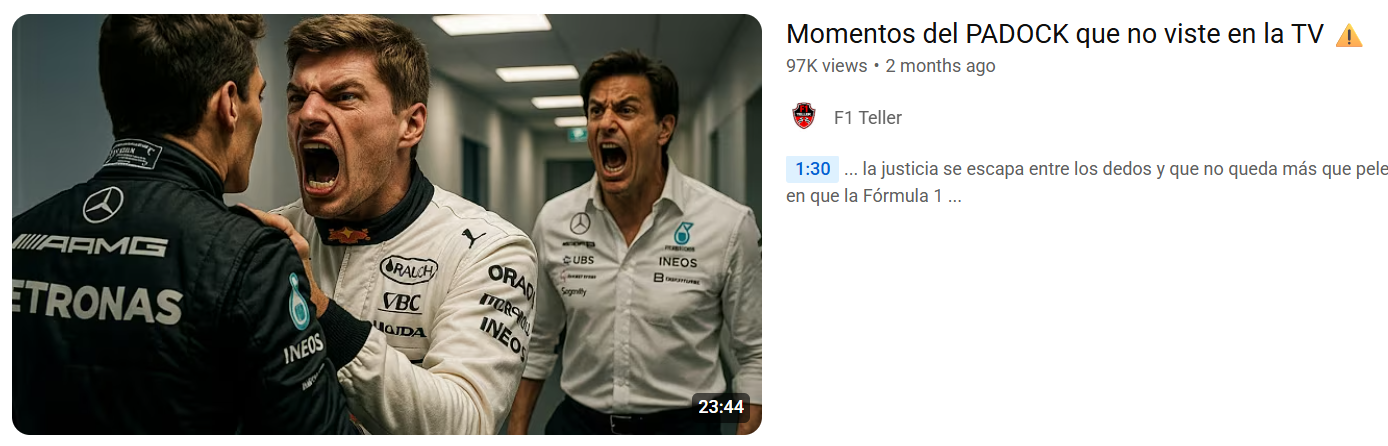This screenshot has width=1388, height=446.
Task: Click the Mercedes star on the black suit
Action: click(x=102, y=204)
